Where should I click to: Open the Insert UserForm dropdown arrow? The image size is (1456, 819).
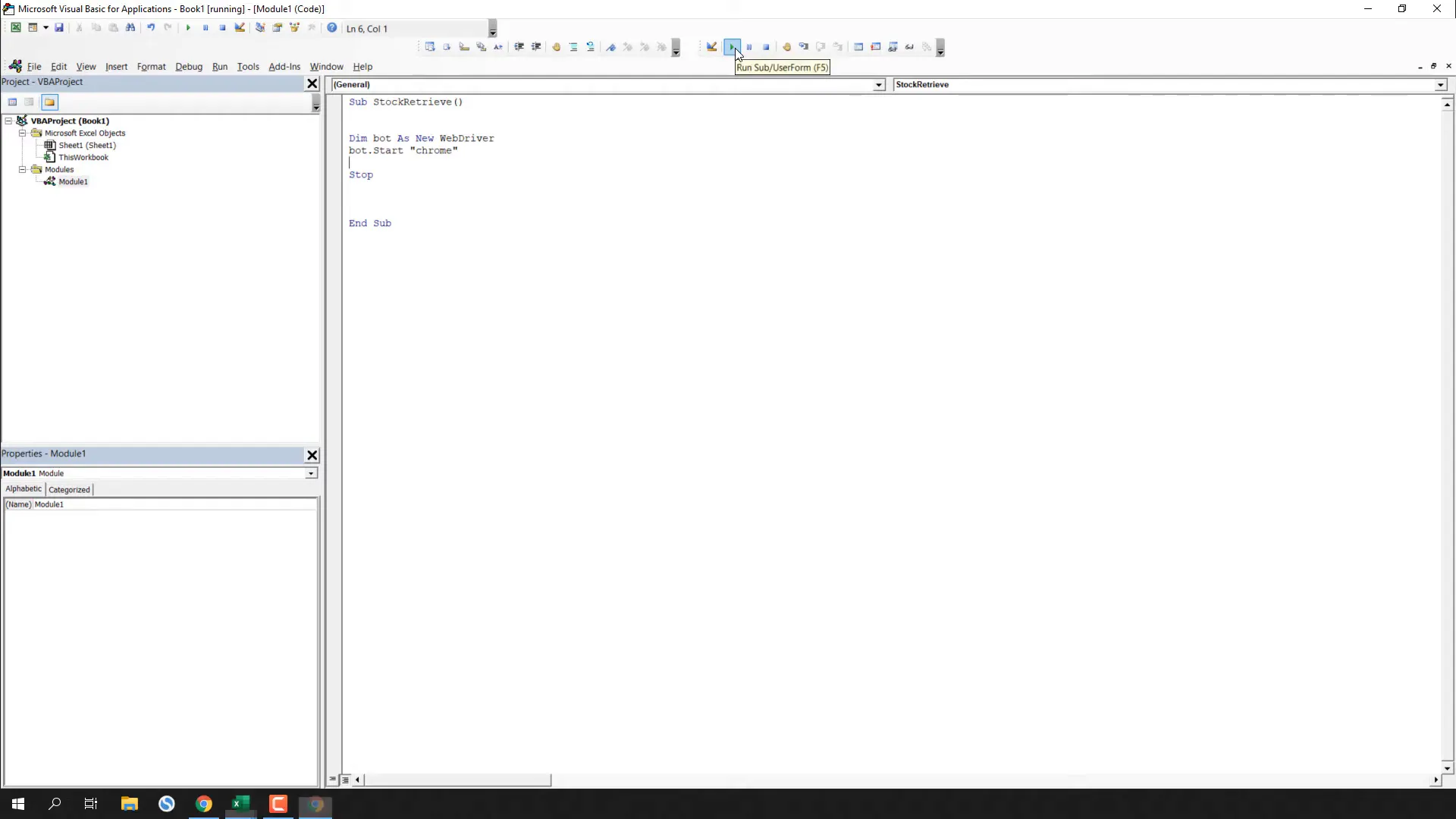pos(46,28)
